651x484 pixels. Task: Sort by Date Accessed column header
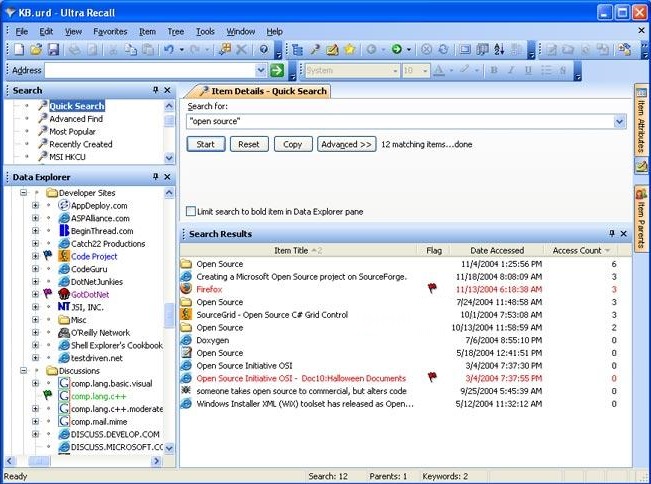[497, 250]
